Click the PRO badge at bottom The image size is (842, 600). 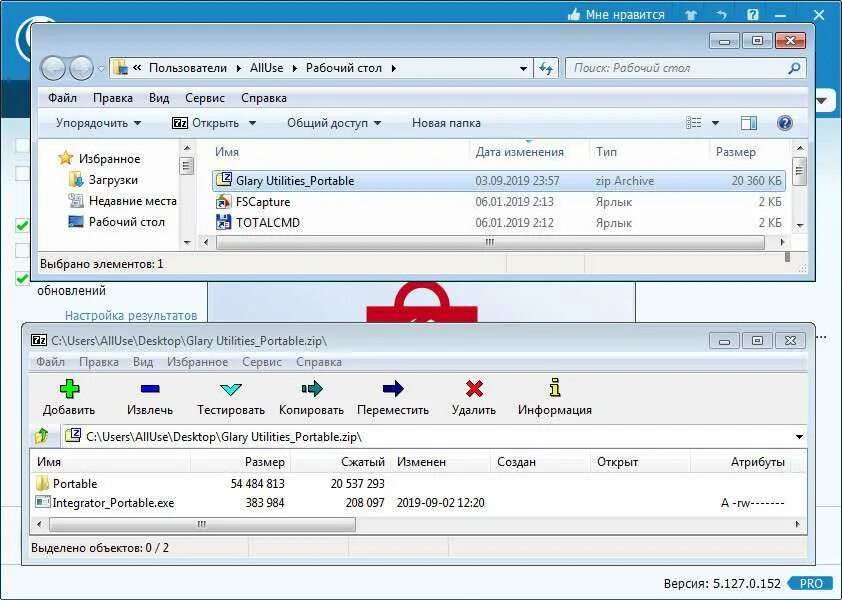[x=811, y=583]
